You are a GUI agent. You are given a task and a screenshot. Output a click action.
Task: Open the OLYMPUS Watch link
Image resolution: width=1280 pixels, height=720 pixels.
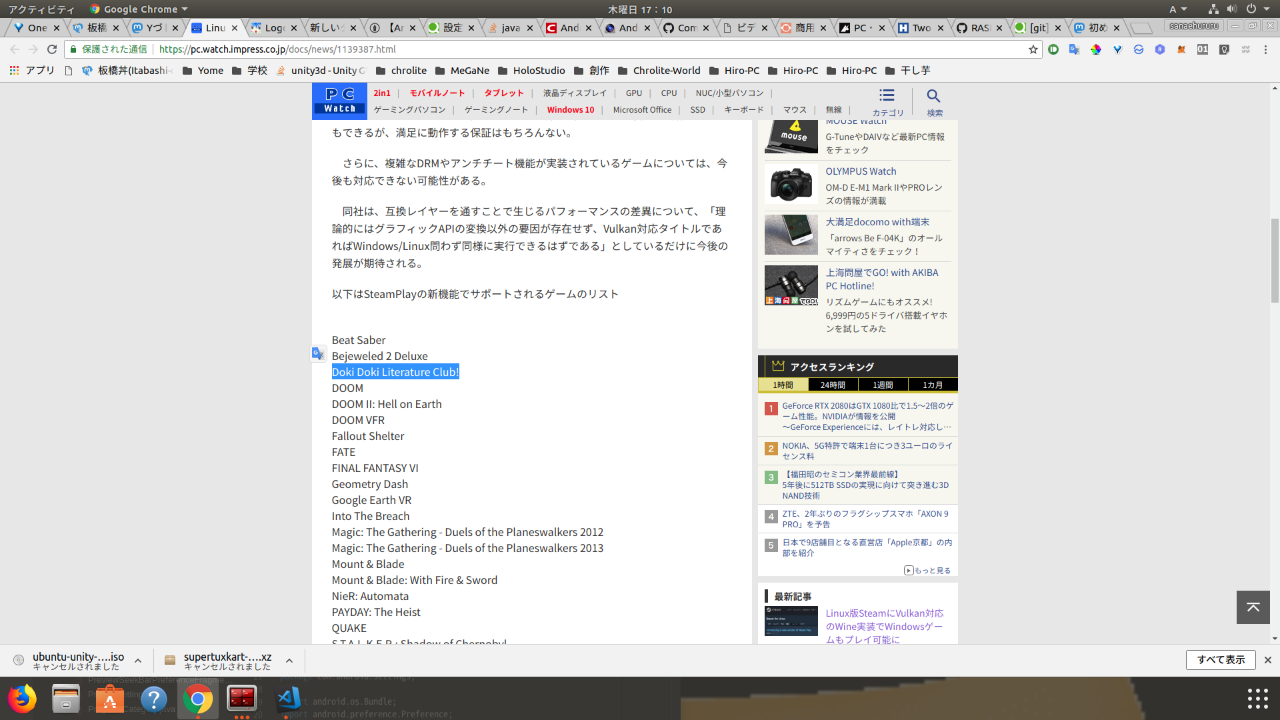pos(860,171)
